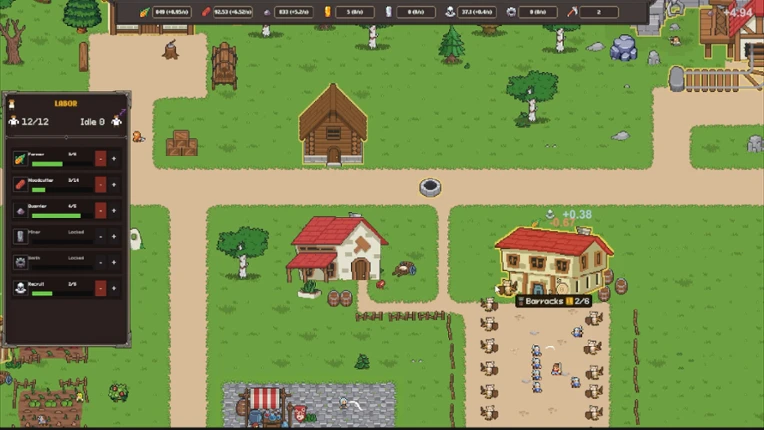Click the tree stump with axe
The image size is (764, 430).
pos(171,50)
